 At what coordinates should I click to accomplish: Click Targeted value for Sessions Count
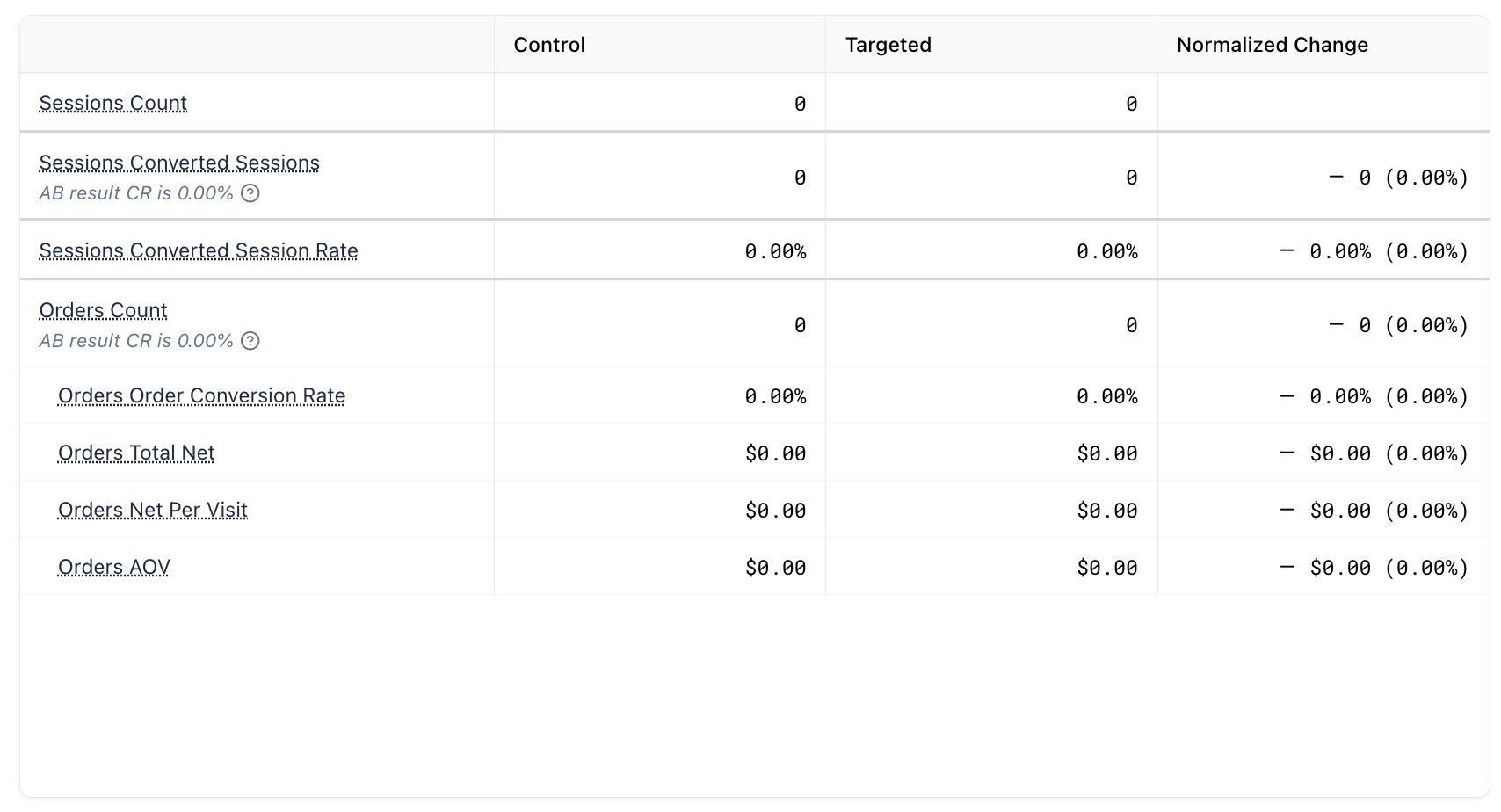tap(1131, 104)
